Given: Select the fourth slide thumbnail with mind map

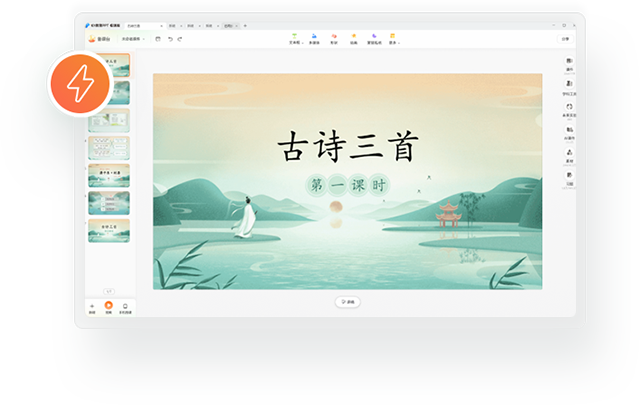Looking at the screenshot, I should [x=109, y=148].
